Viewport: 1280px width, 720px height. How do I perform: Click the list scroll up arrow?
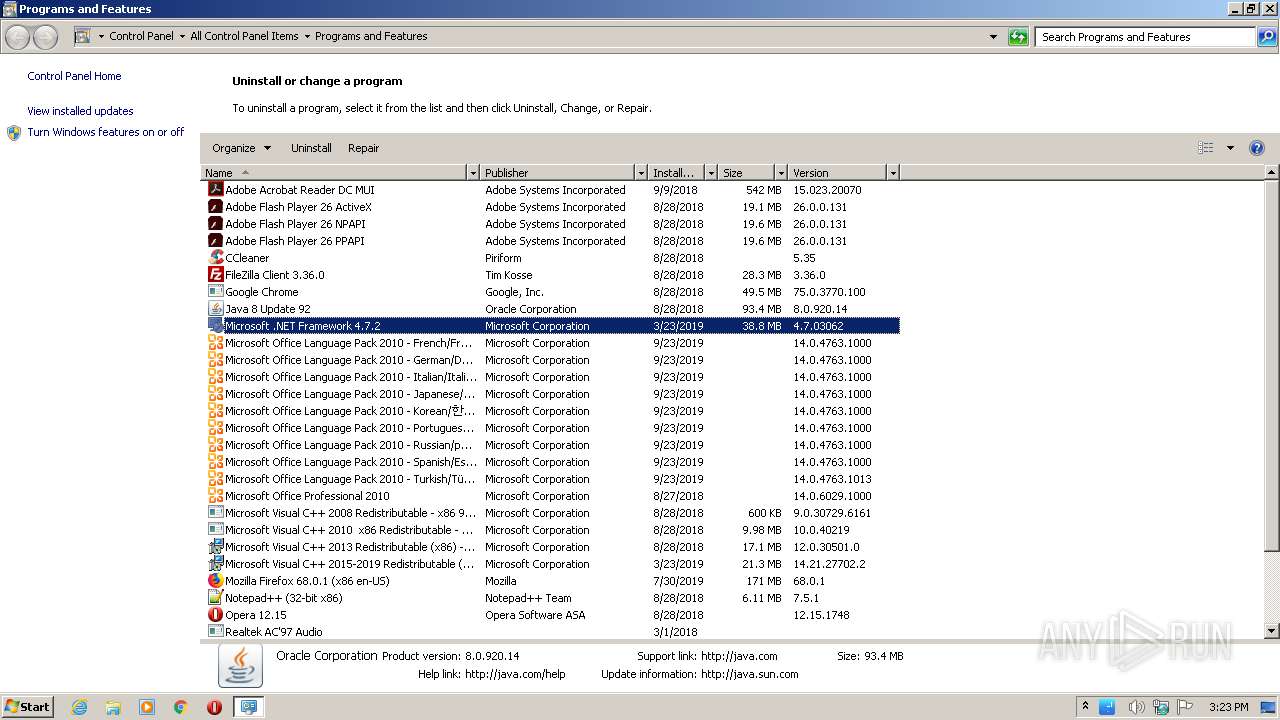[x=1272, y=173]
